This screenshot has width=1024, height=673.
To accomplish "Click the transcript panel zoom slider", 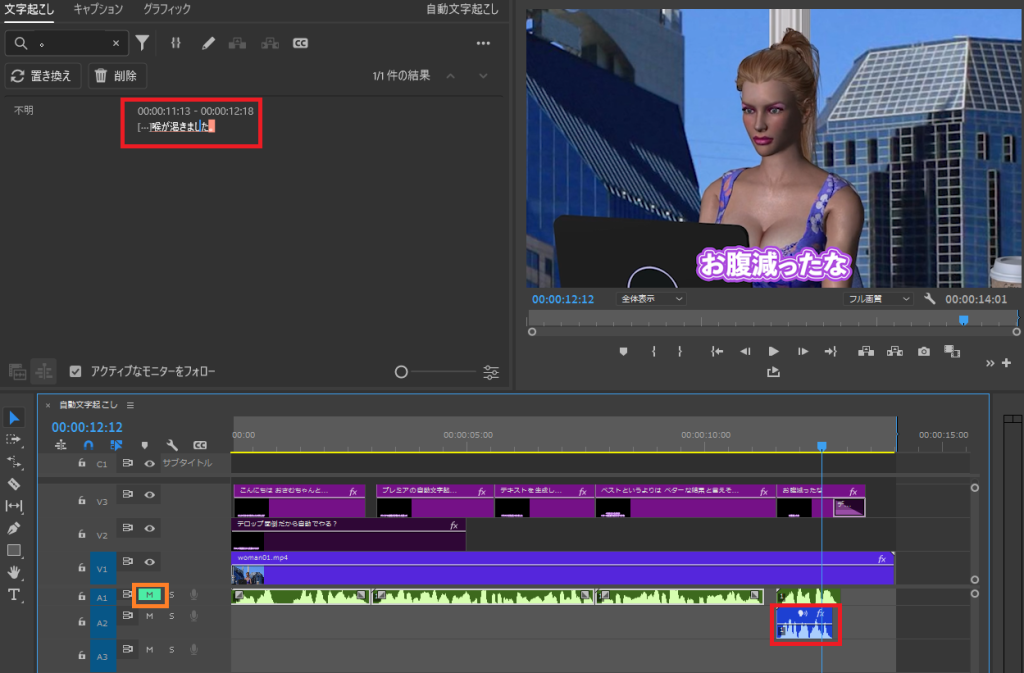I will pyautogui.click(x=401, y=372).
